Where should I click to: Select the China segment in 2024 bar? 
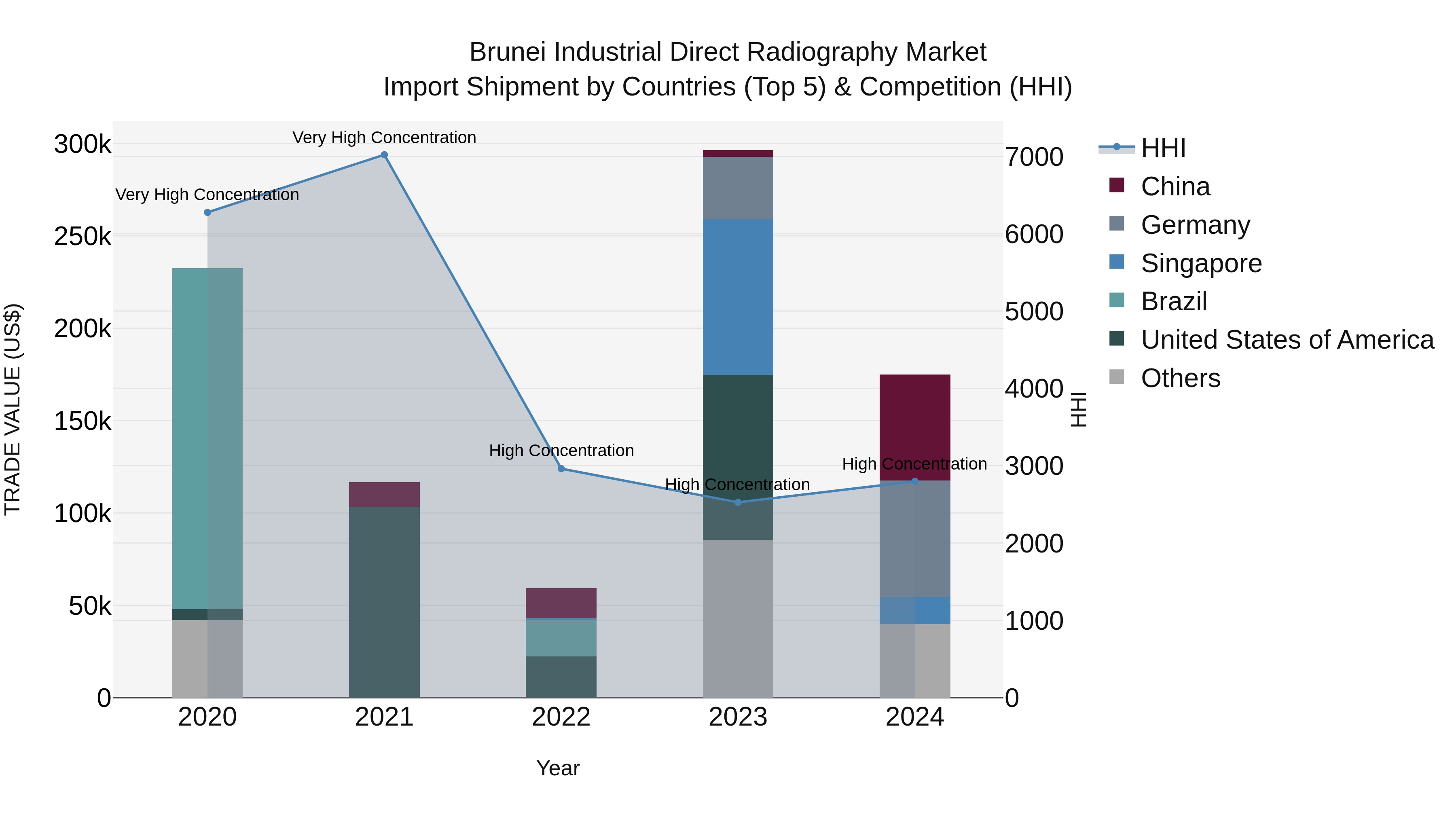915,428
